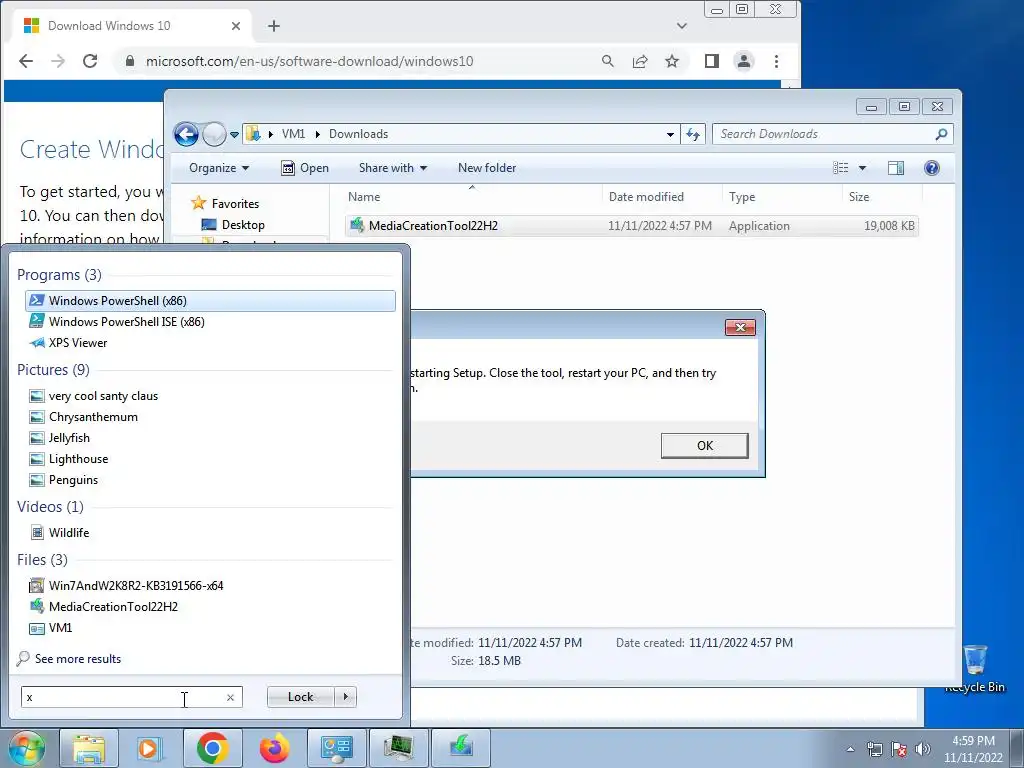
Task: Close the setup error dialog
Action: tap(740, 327)
